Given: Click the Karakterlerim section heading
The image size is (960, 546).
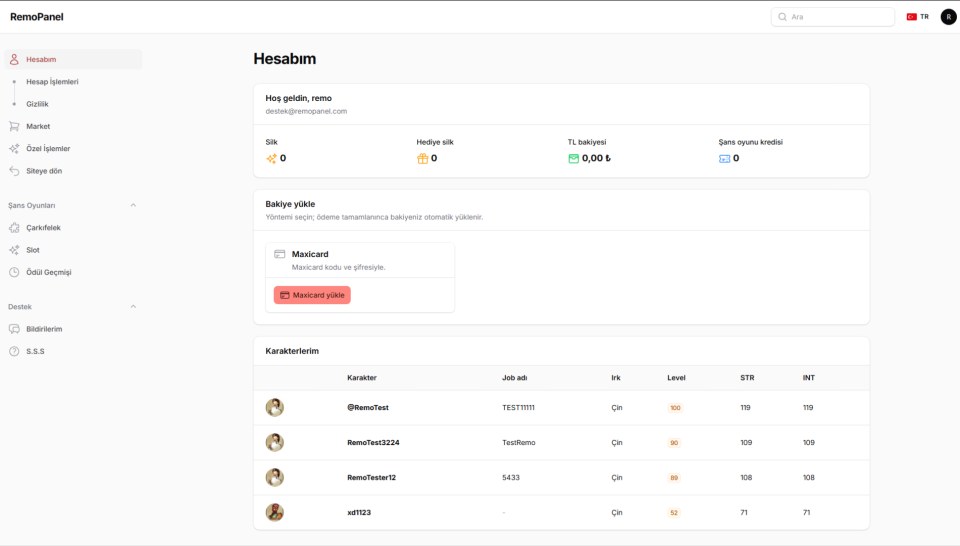Looking at the screenshot, I should 292,351.
